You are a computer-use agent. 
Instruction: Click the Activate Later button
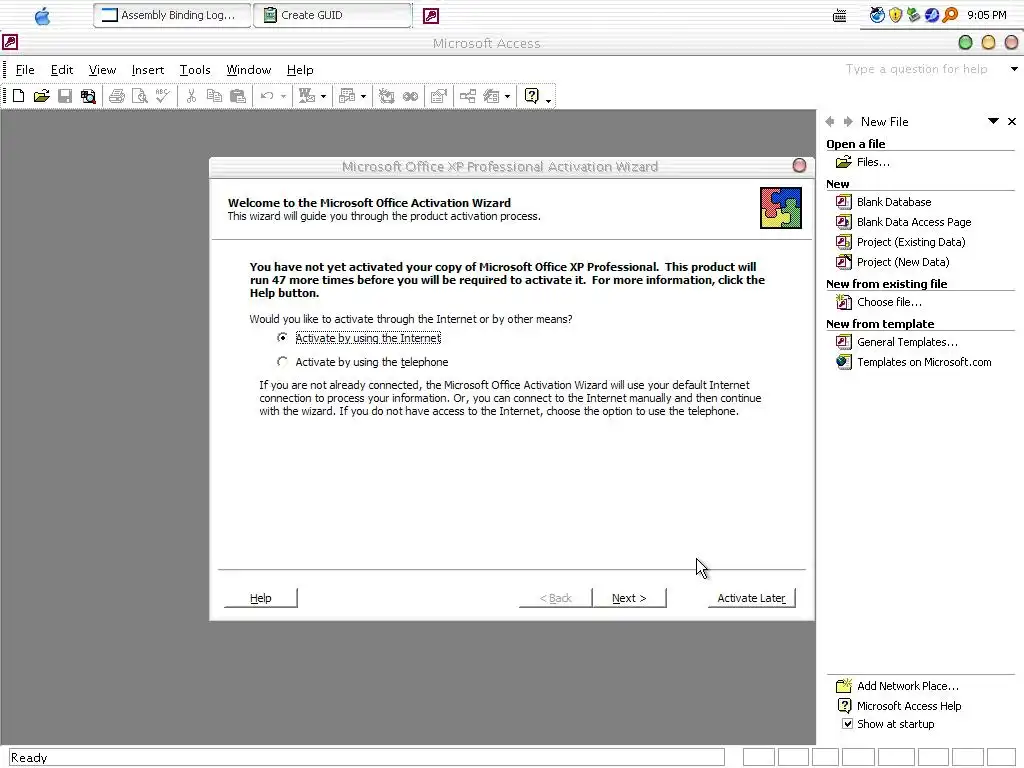751,598
